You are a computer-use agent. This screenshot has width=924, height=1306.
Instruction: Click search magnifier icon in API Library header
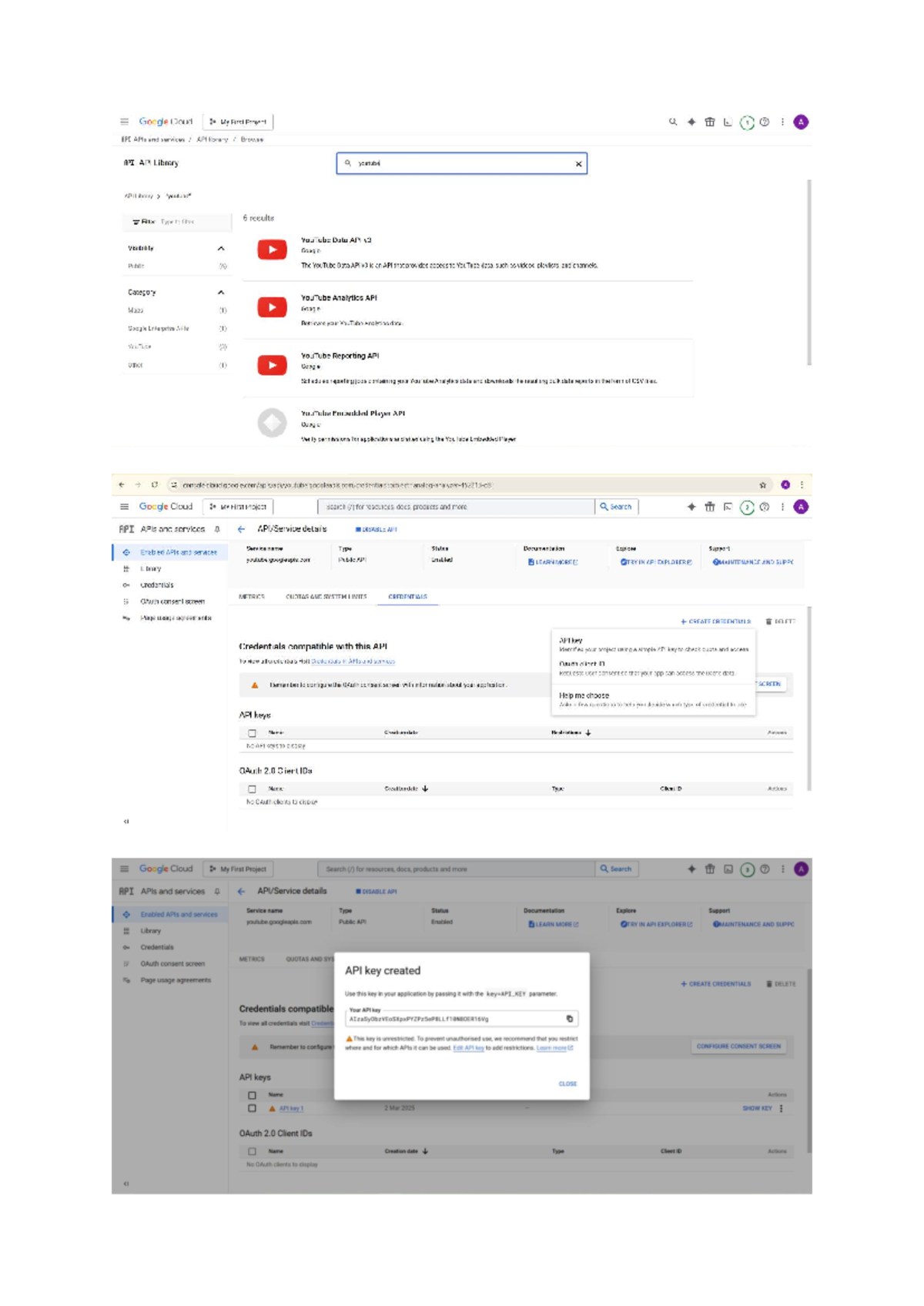[x=673, y=122]
